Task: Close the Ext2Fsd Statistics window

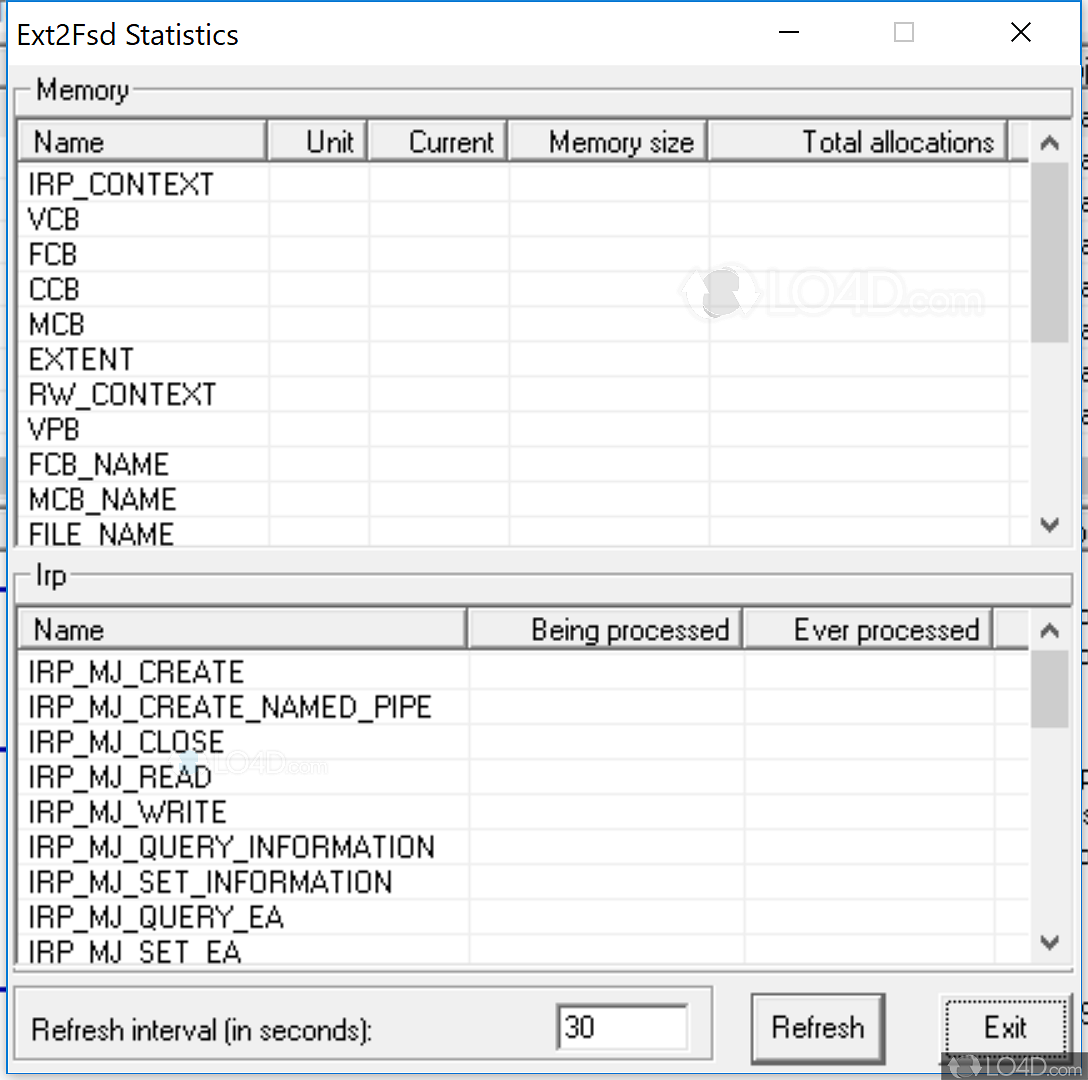Action: point(1020,32)
